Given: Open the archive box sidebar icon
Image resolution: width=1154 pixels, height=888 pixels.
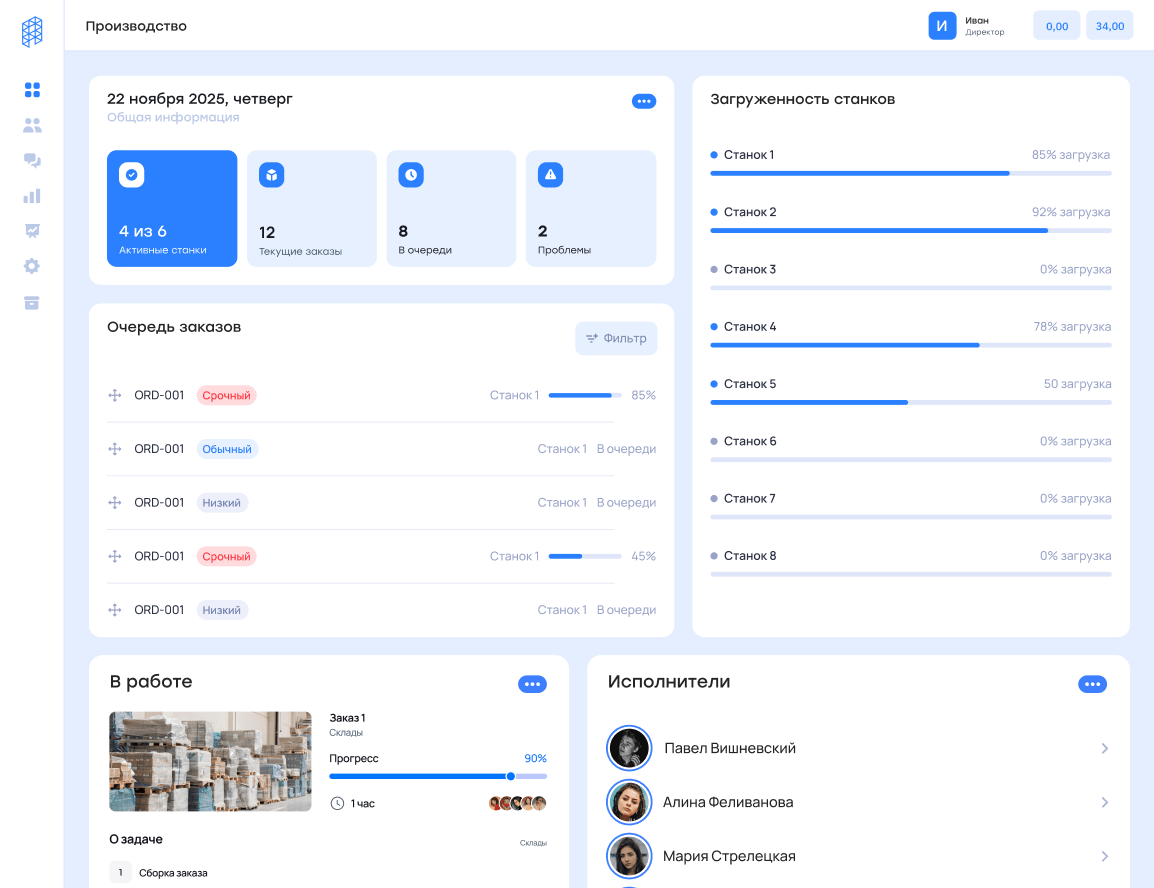Looking at the screenshot, I should 32,302.
